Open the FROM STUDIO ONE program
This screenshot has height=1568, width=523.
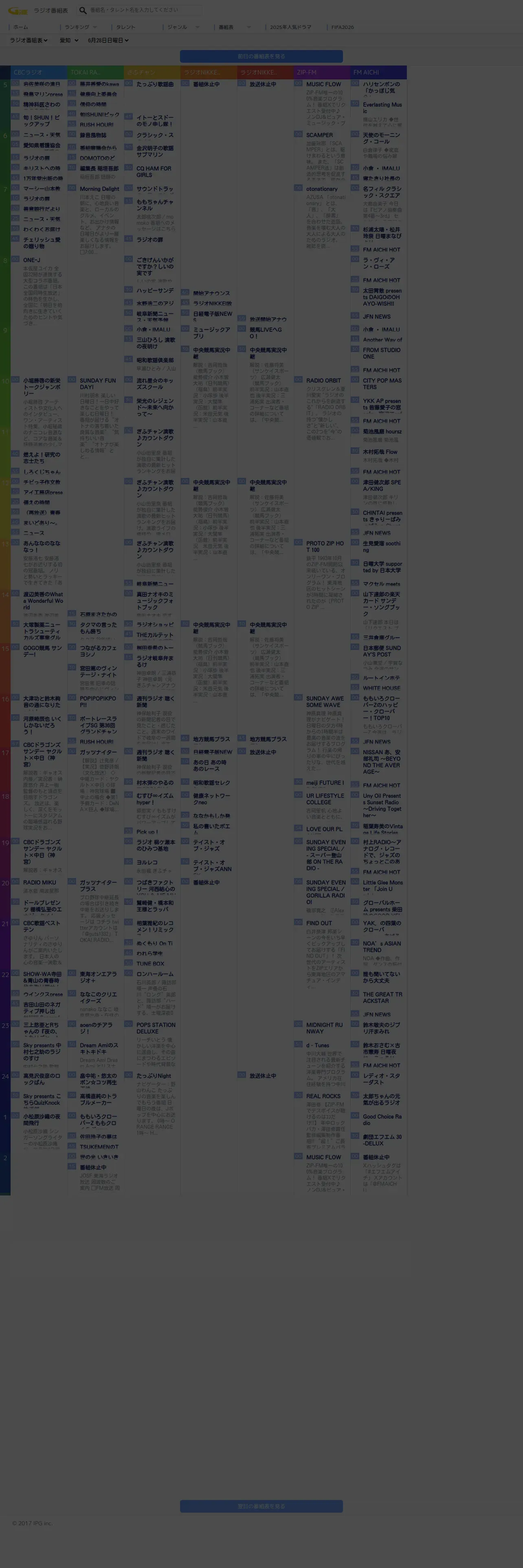pyautogui.click(x=382, y=353)
